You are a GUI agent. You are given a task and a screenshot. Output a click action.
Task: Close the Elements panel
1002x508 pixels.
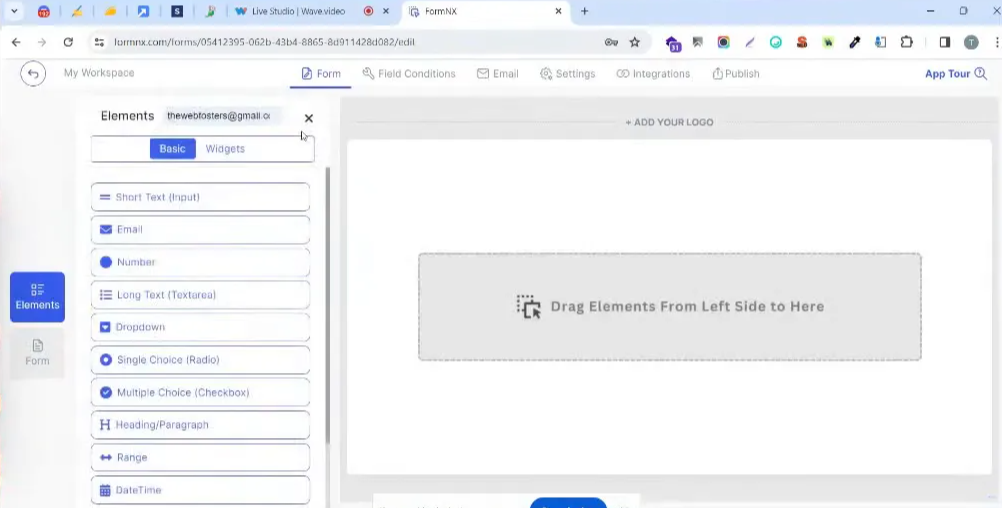[x=309, y=118]
